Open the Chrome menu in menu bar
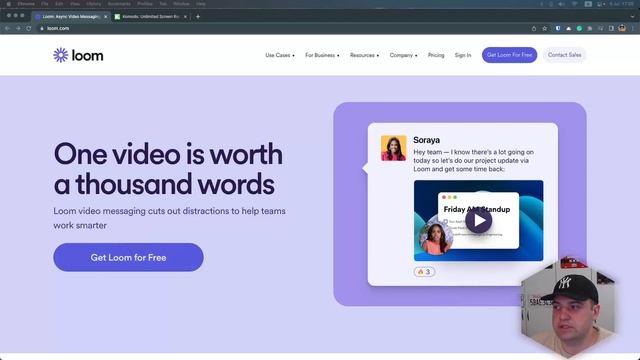 [26, 4]
